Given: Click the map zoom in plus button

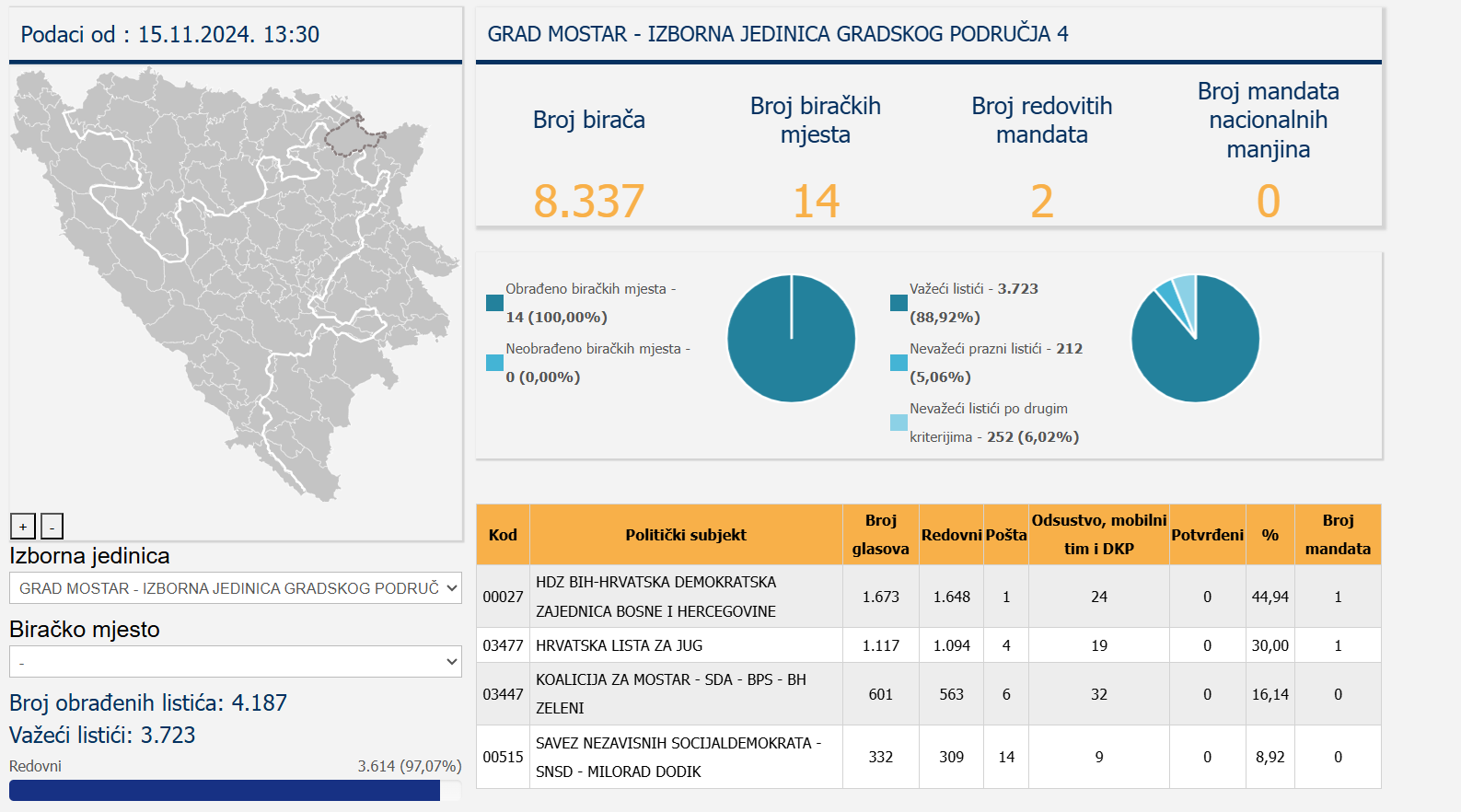Looking at the screenshot, I should pyautogui.click(x=23, y=527).
